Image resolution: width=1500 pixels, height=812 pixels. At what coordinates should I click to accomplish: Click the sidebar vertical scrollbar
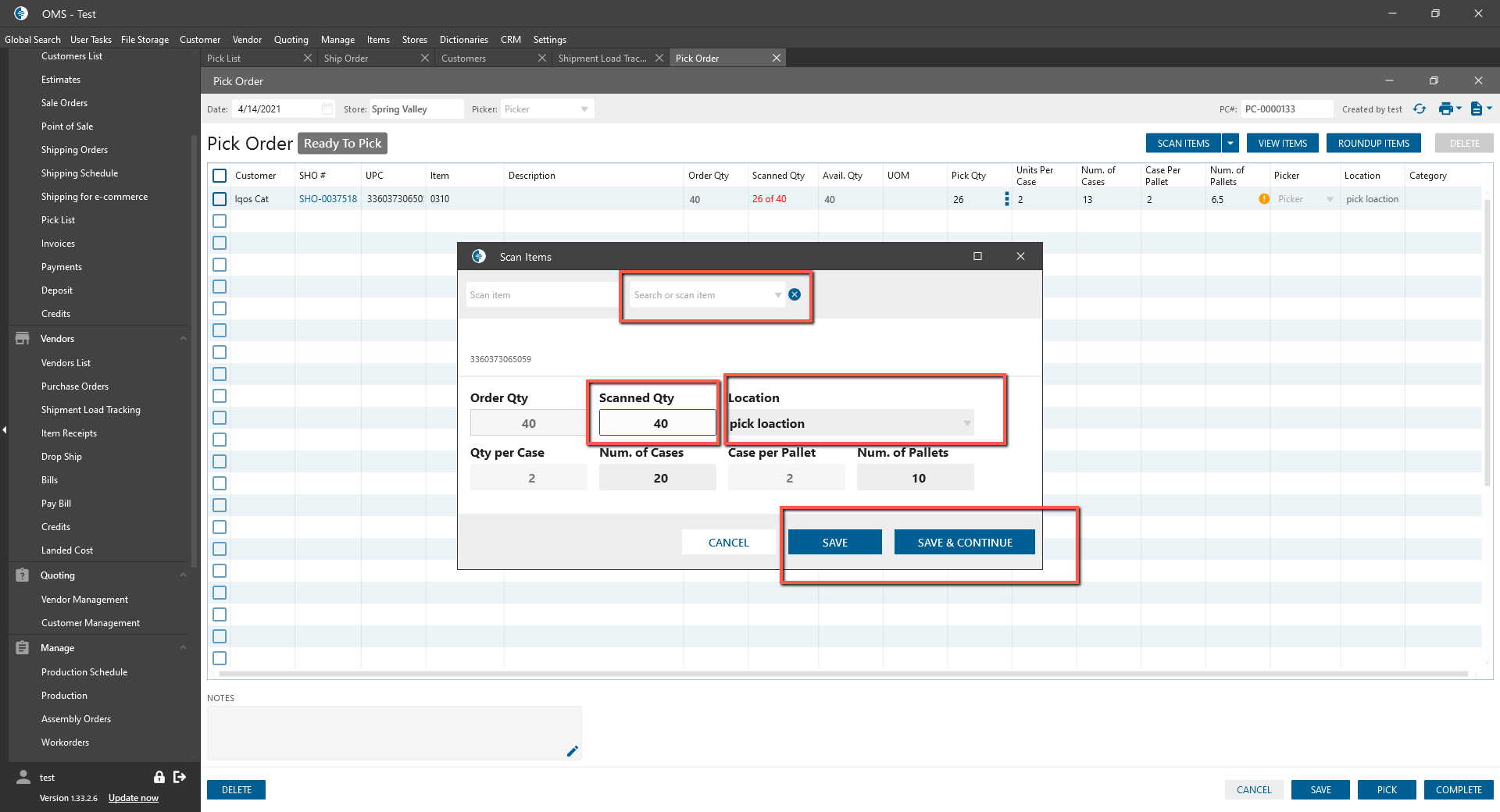(x=194, y=351)
